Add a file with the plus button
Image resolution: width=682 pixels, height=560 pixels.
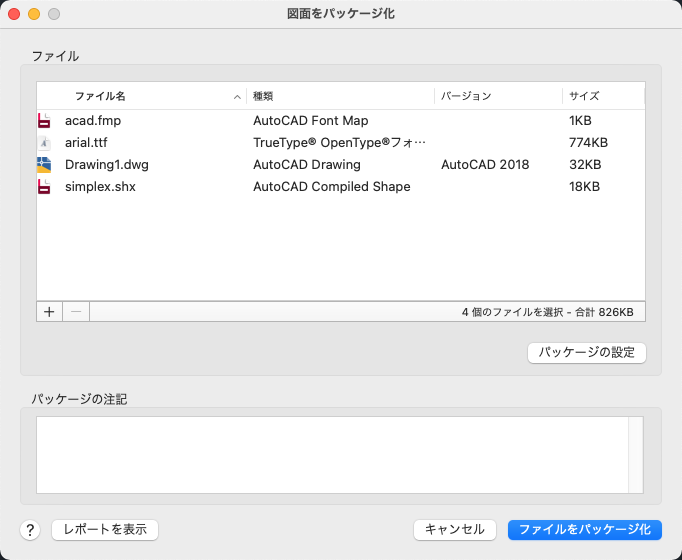[49, 312]
